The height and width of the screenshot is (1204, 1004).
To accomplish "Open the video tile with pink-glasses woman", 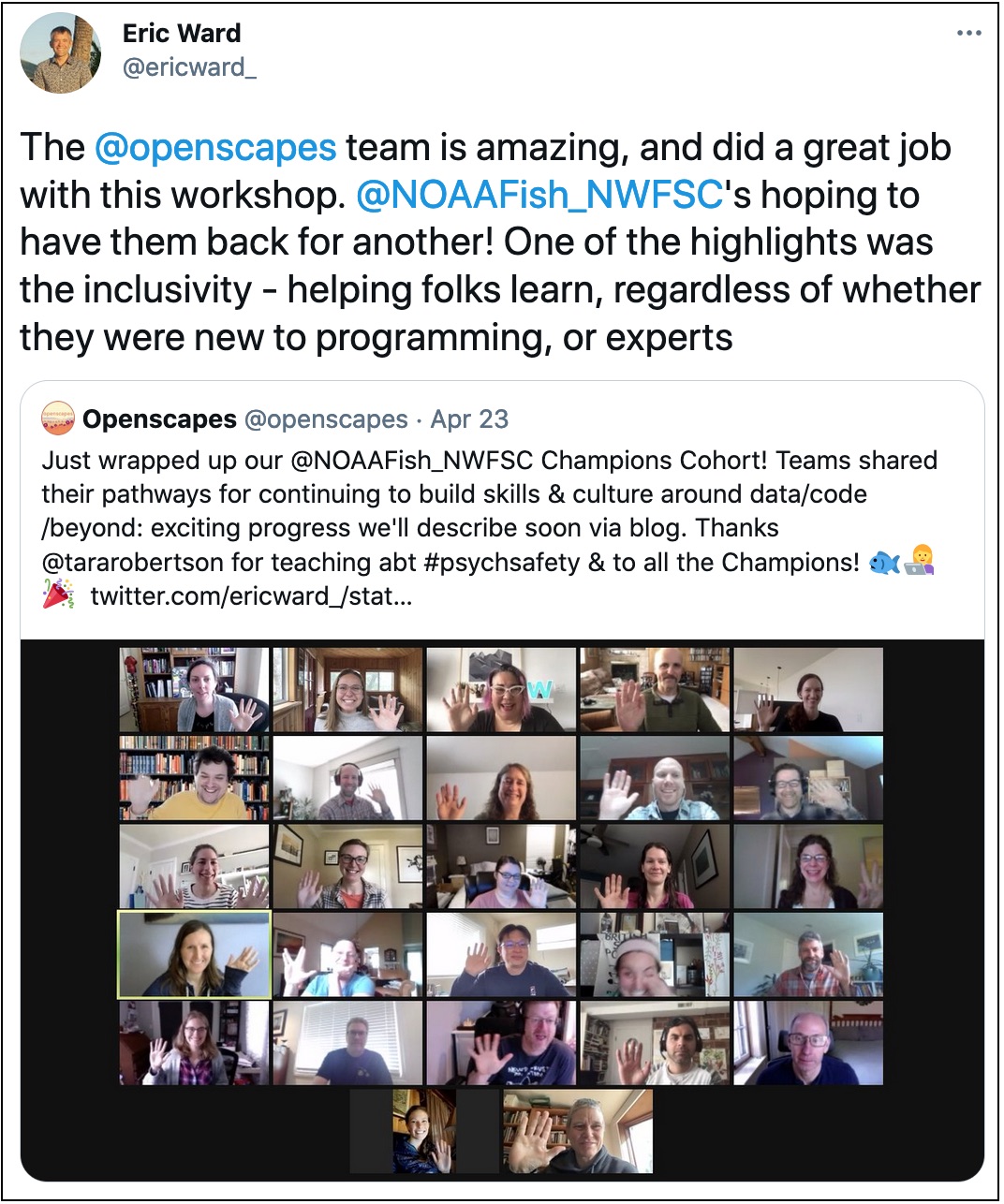I will (501, 689).
